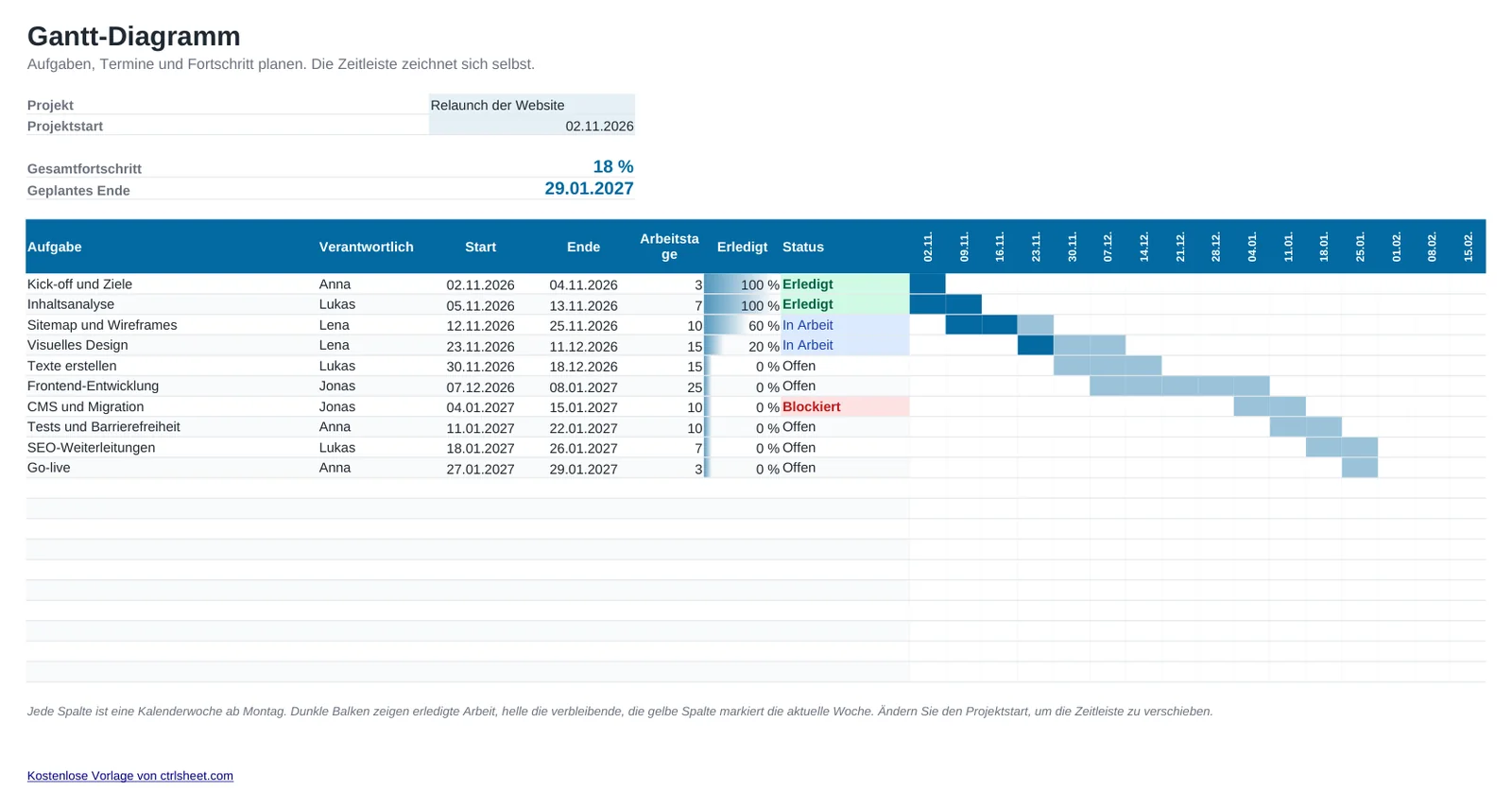Viewport: 1512px width, 808px height.
Task: Click the Frontend-Entwicklung task name
Action: click(x=93, y=386)
